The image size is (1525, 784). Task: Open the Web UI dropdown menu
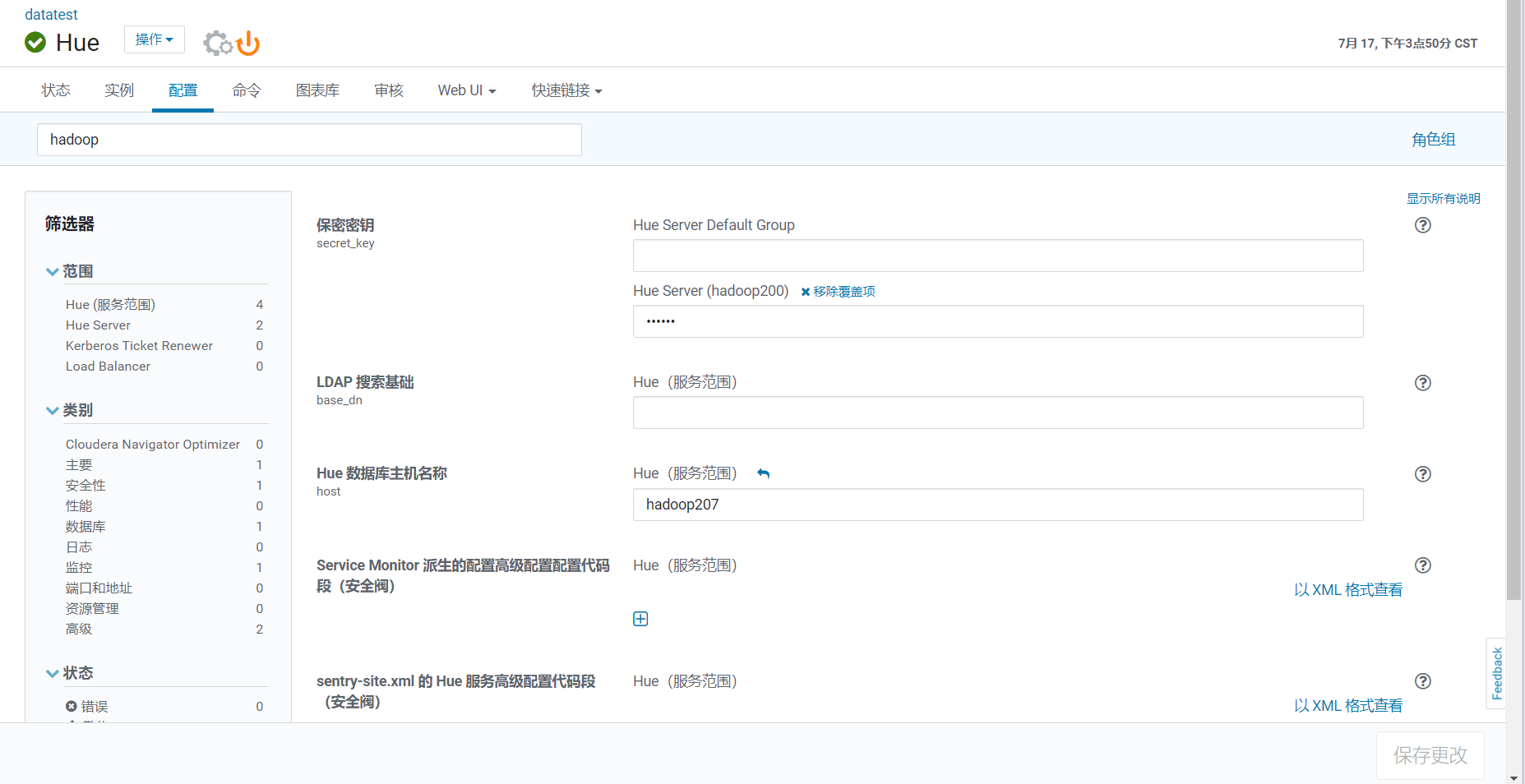467,90
